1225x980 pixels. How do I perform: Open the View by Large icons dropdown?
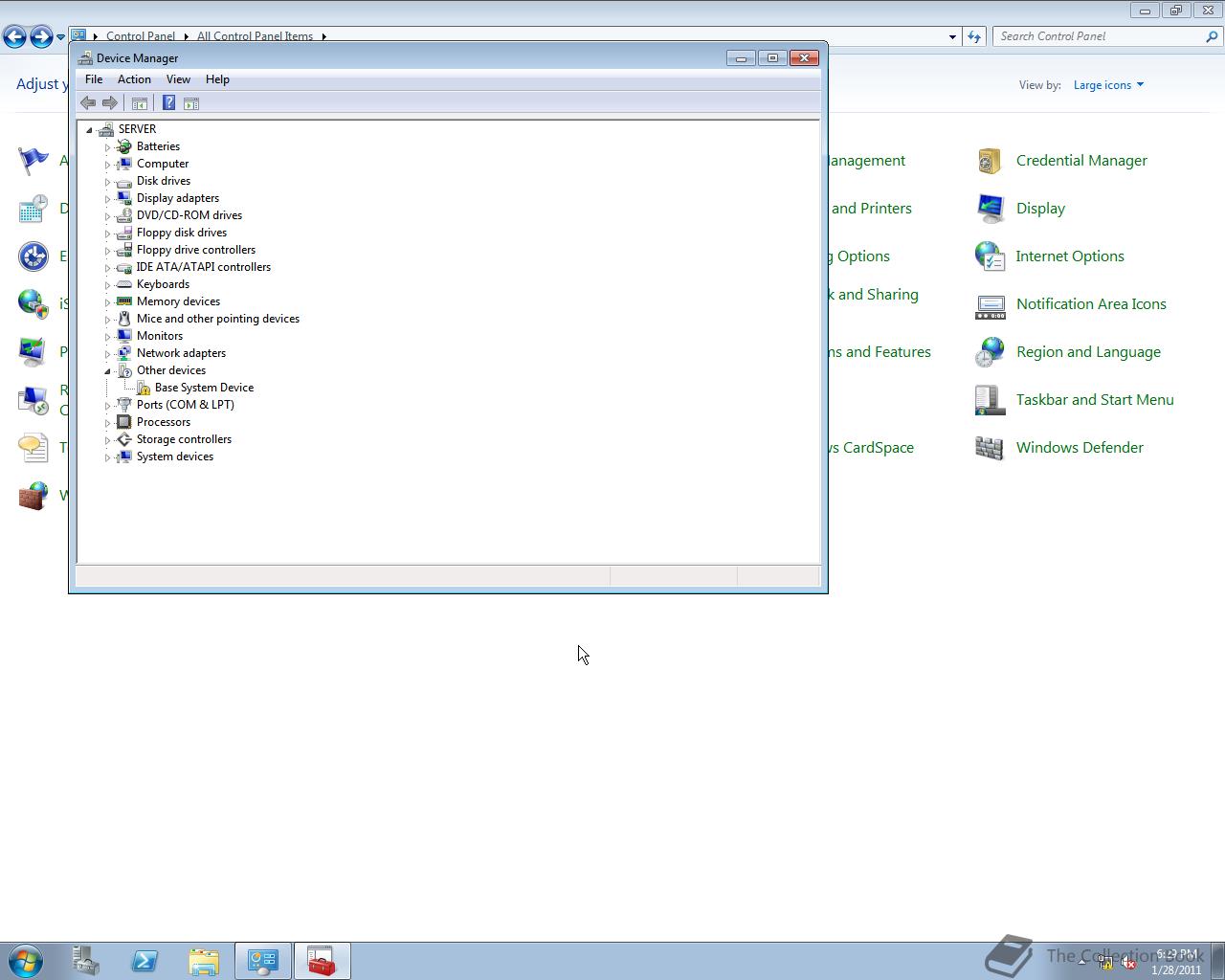tap(1108, 85)
